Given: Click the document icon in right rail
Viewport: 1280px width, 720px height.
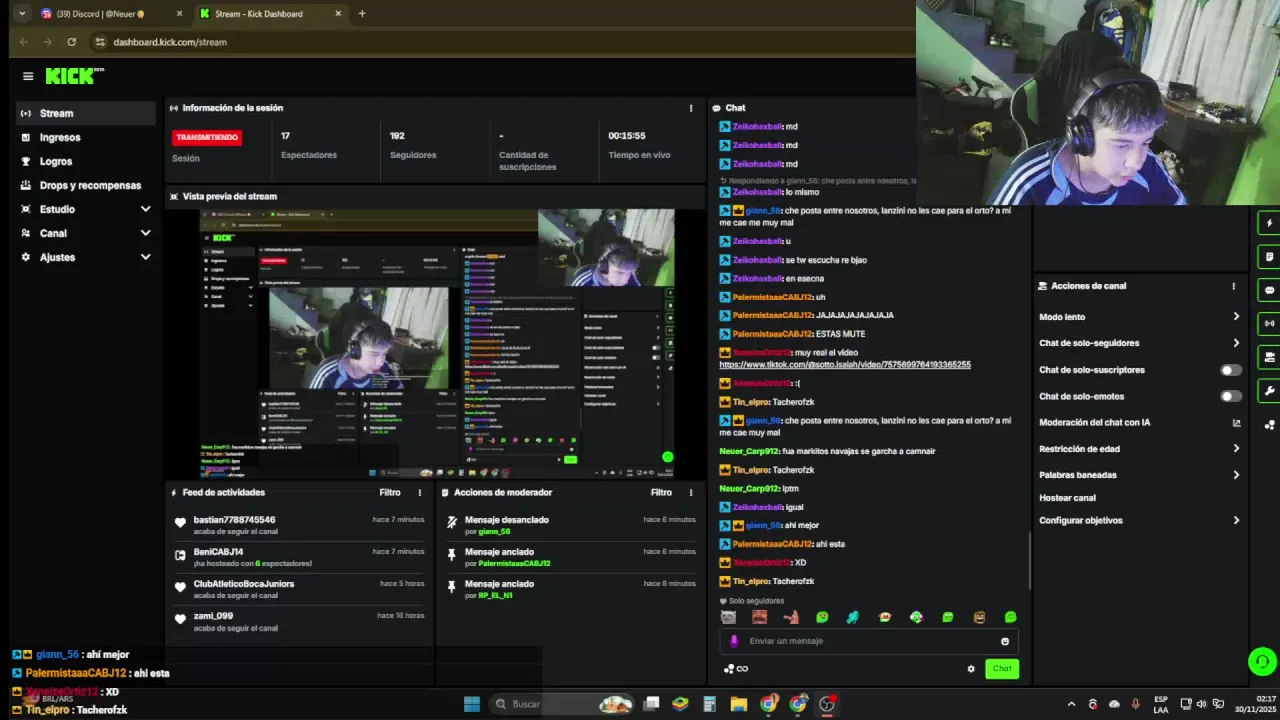Looking at the screenshot, I should point(1269,257).
